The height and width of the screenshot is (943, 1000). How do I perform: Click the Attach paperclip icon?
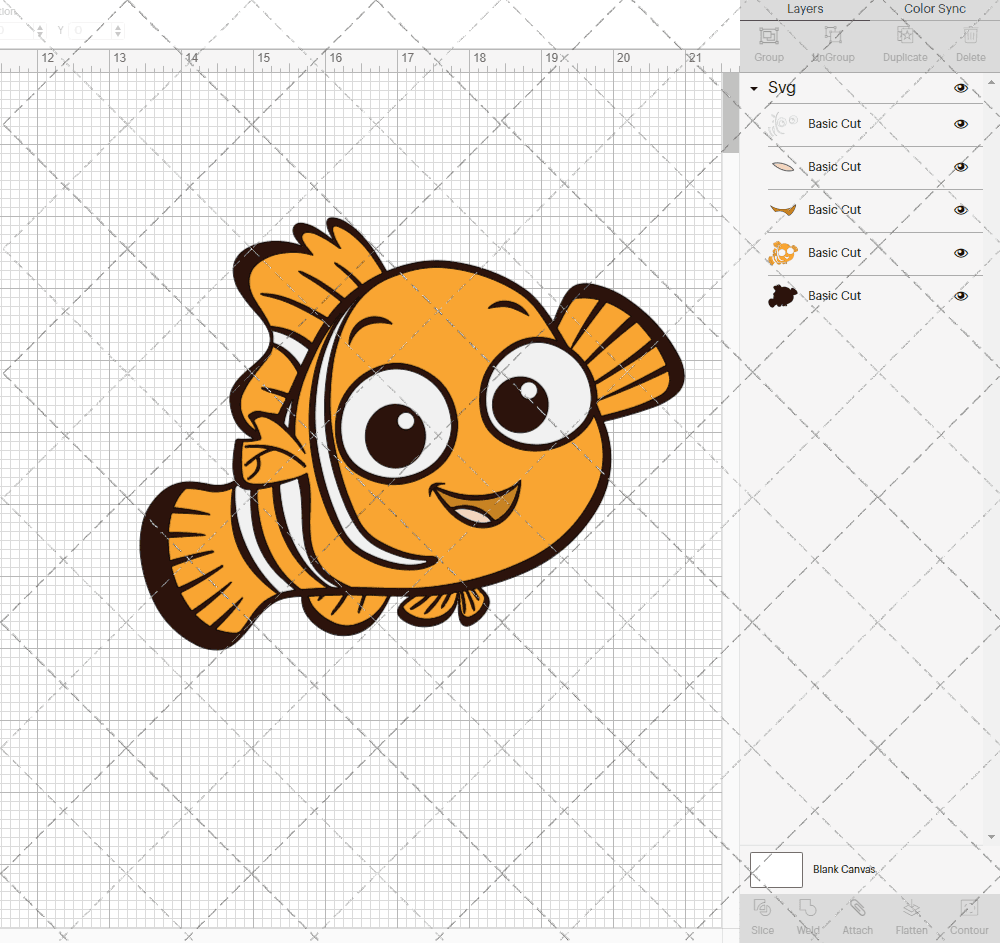point(857,907)
